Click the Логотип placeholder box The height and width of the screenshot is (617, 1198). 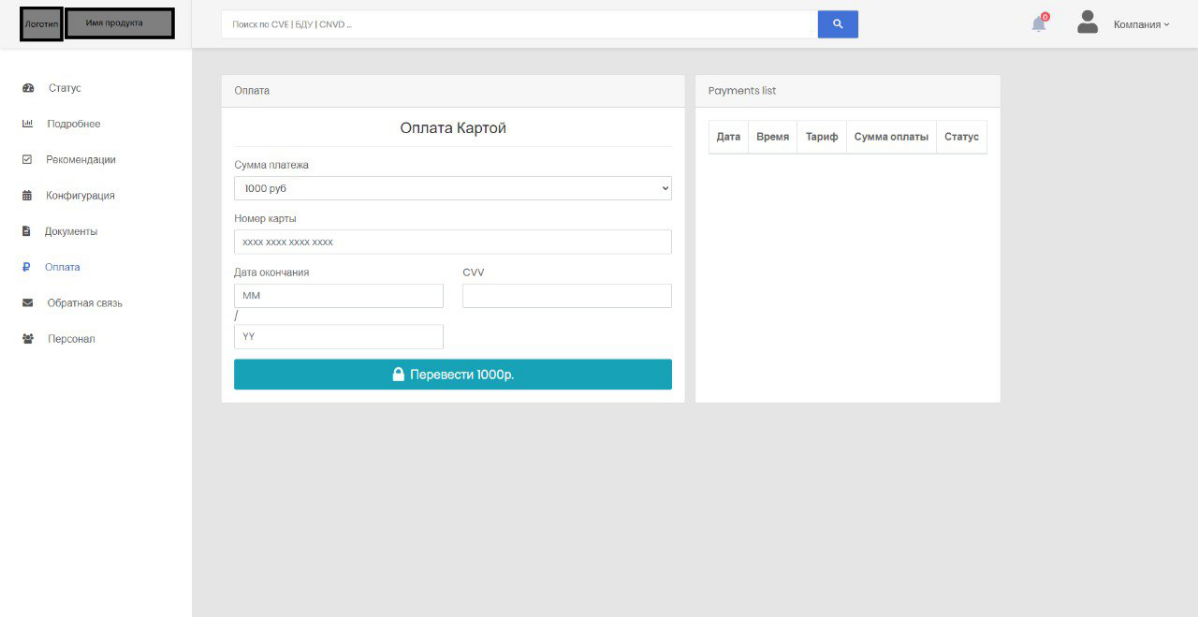41,24
